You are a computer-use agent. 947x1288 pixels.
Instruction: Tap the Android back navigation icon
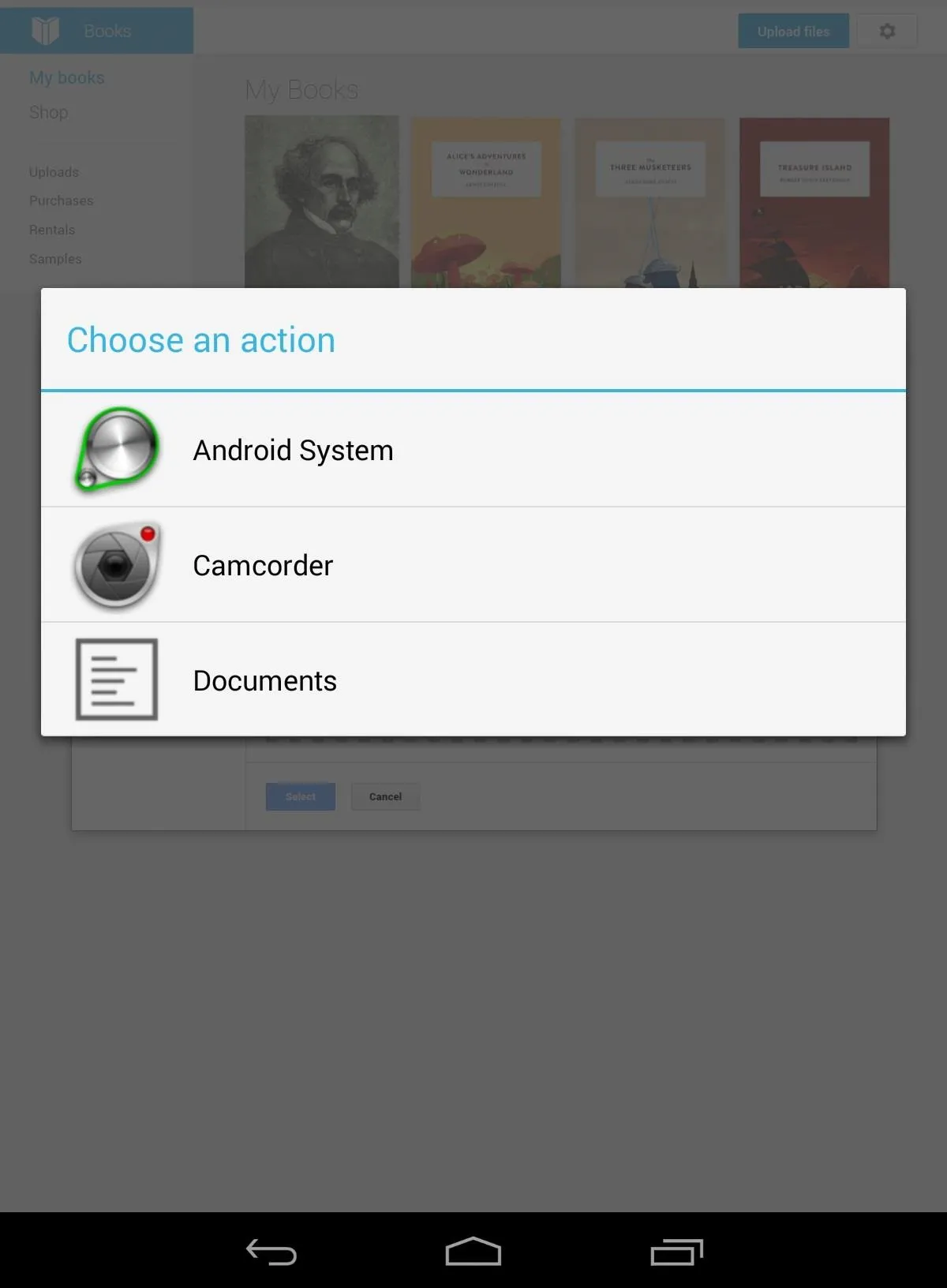271,1252
